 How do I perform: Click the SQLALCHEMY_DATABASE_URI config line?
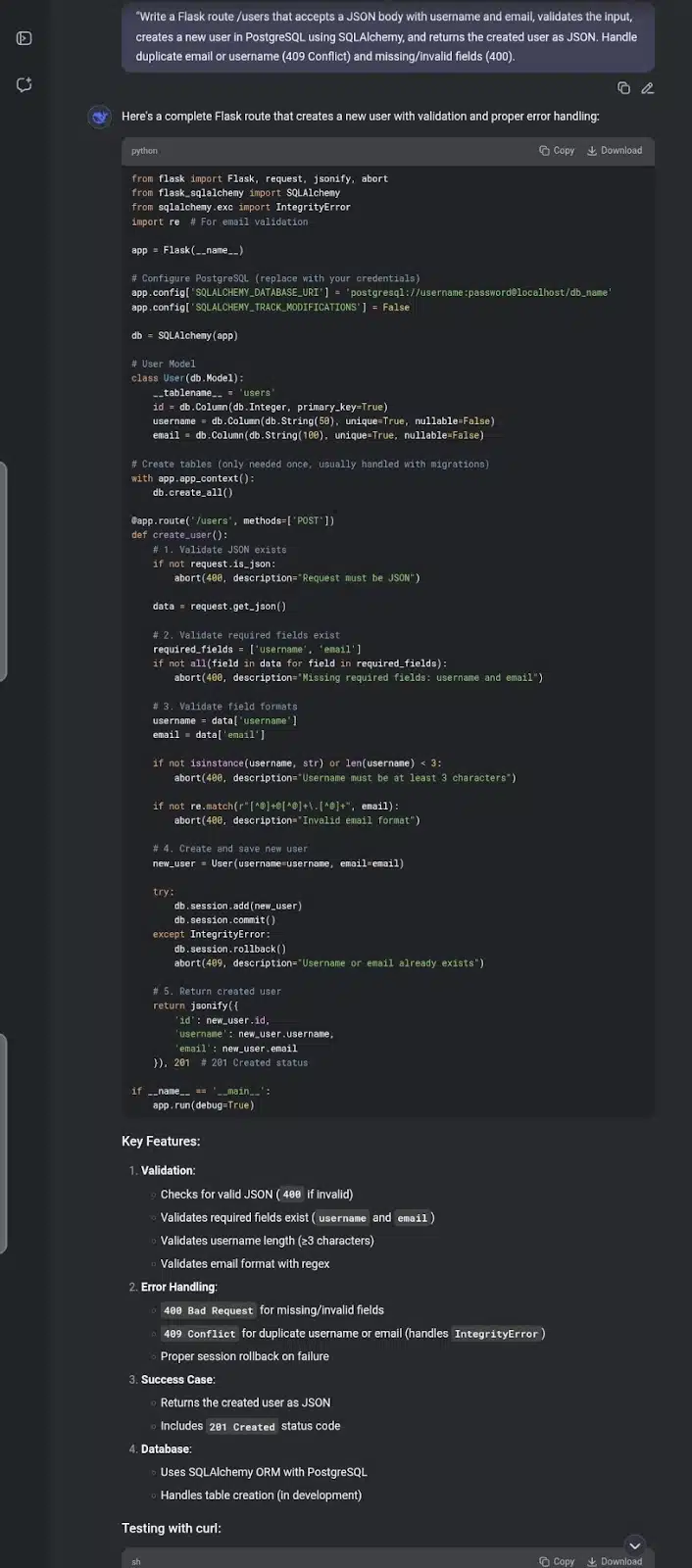pos(371,293)
